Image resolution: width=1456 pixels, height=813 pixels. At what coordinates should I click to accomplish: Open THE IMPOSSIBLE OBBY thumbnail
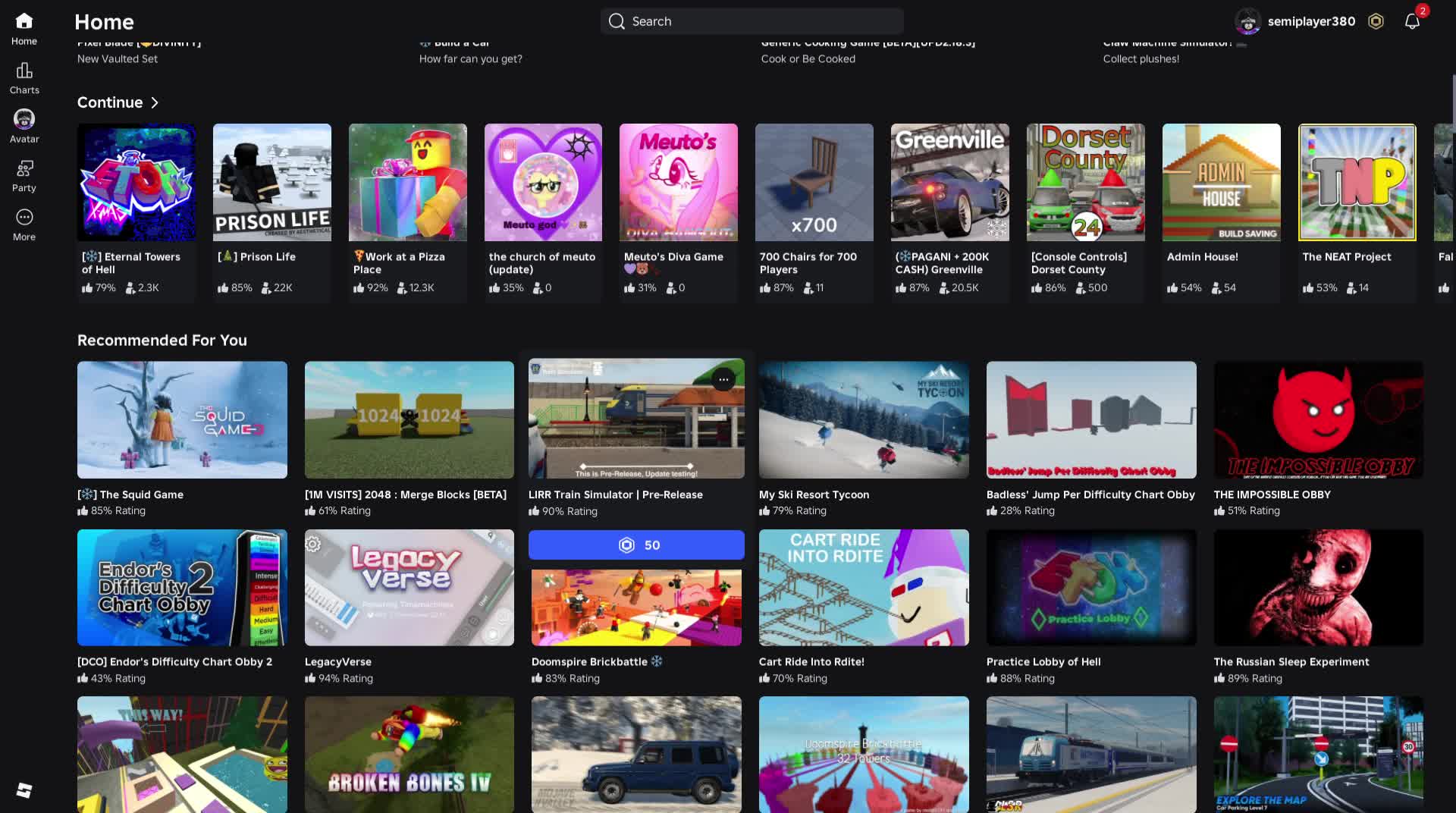click(1319, 419)
